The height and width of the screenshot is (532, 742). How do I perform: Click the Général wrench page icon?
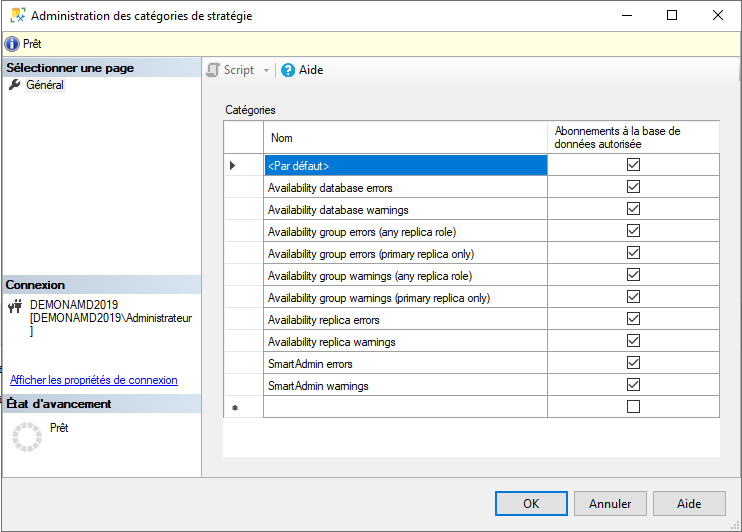tap(14, 85)
